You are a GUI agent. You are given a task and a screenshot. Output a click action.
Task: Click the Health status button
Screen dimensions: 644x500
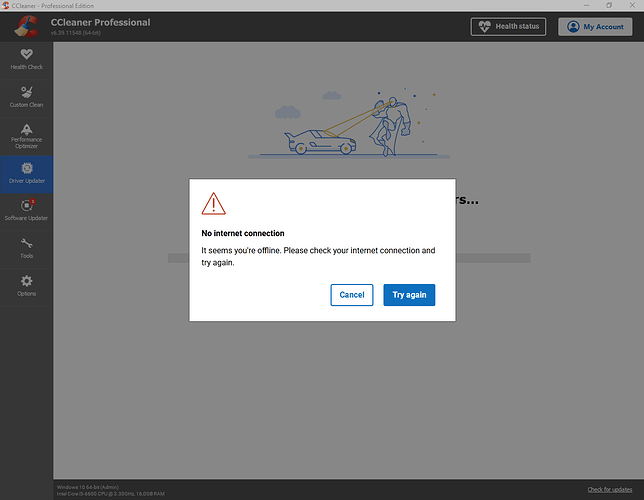click(x=508, y=27)
